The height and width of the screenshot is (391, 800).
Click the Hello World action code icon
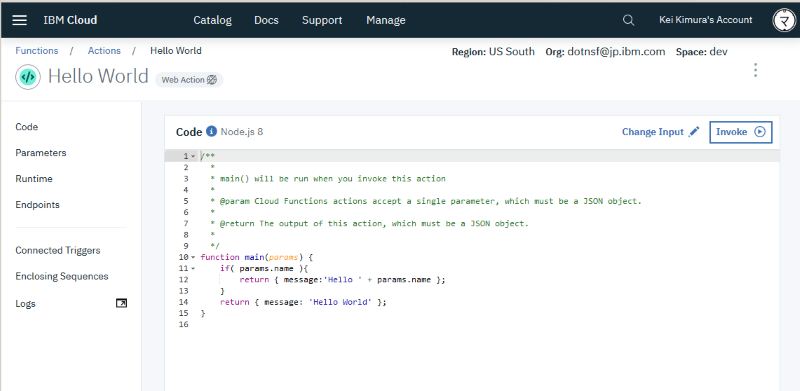(28, 78)
